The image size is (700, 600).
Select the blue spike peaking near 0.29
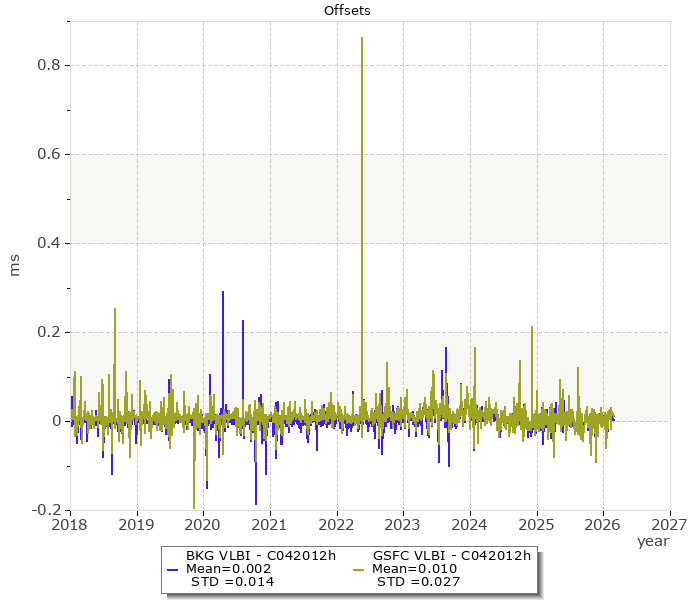[222, 293]
